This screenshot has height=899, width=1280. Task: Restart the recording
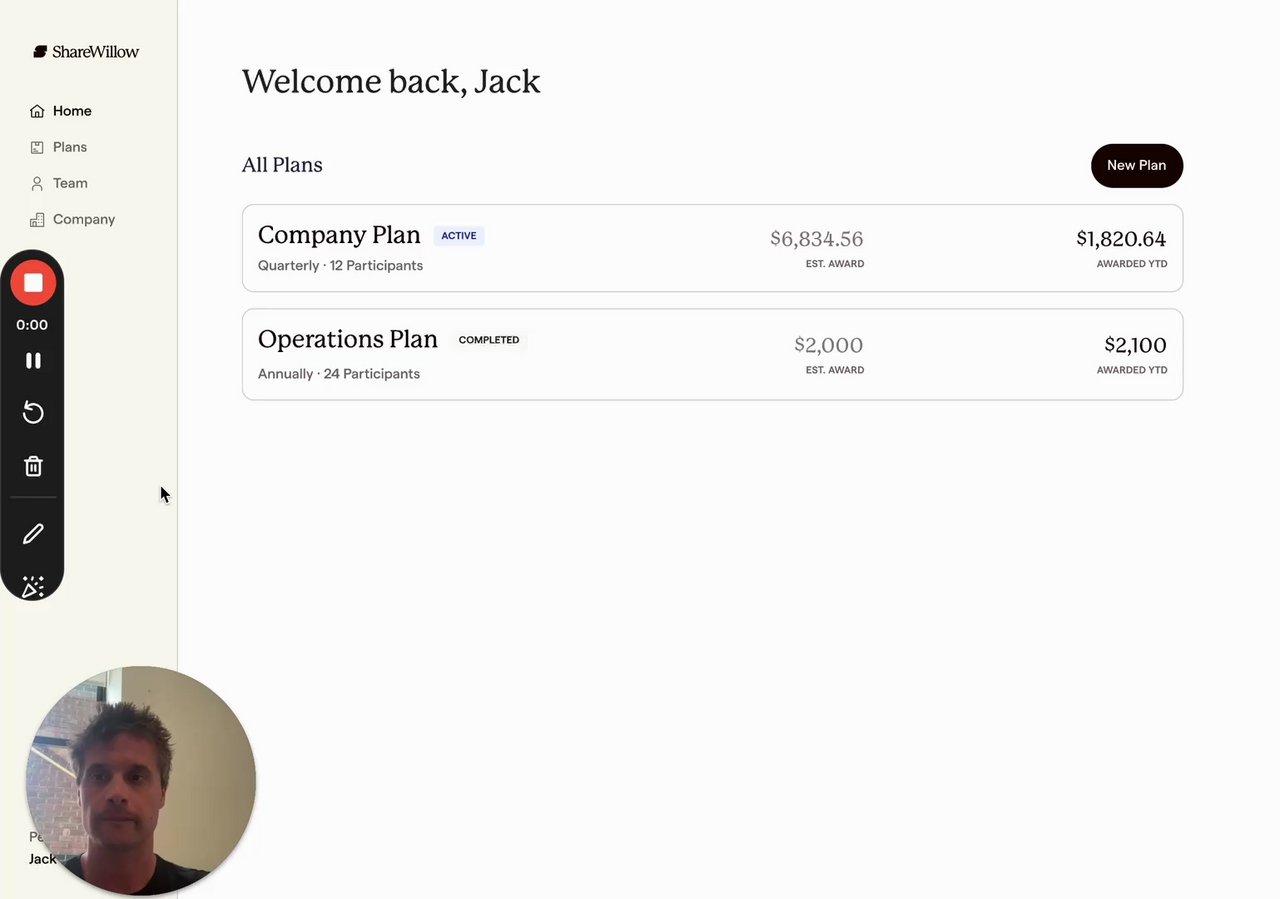pos(33,413)
